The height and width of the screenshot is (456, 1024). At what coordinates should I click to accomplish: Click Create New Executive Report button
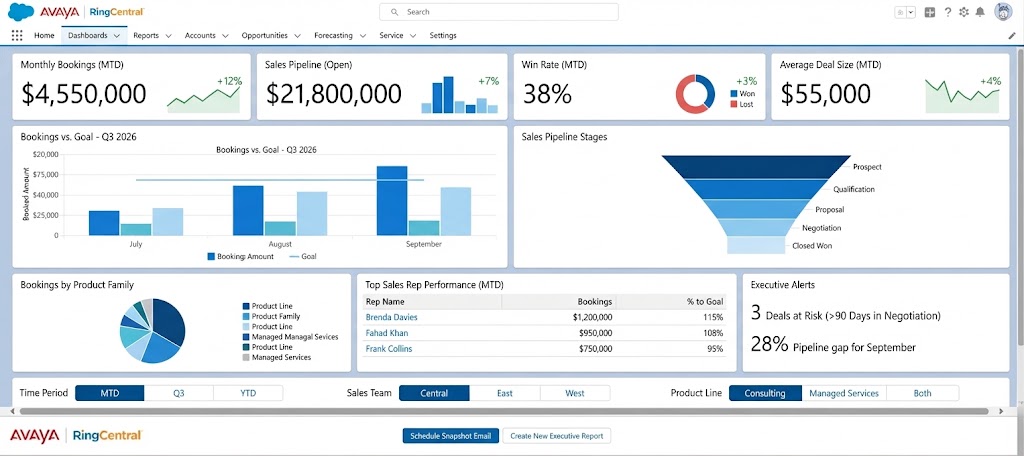(x=557, y=436)
